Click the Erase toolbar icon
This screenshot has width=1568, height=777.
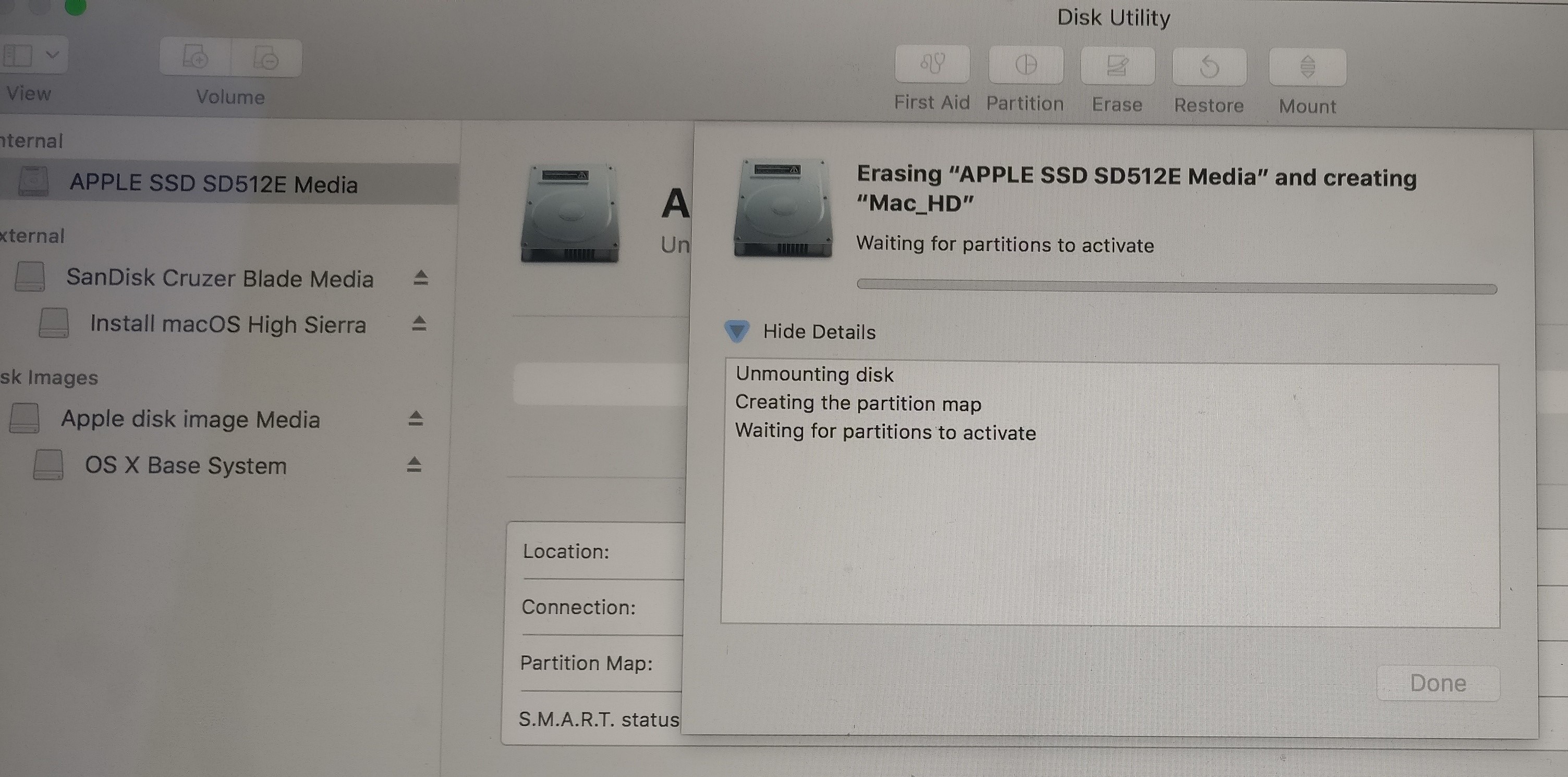pos(1117,66)
